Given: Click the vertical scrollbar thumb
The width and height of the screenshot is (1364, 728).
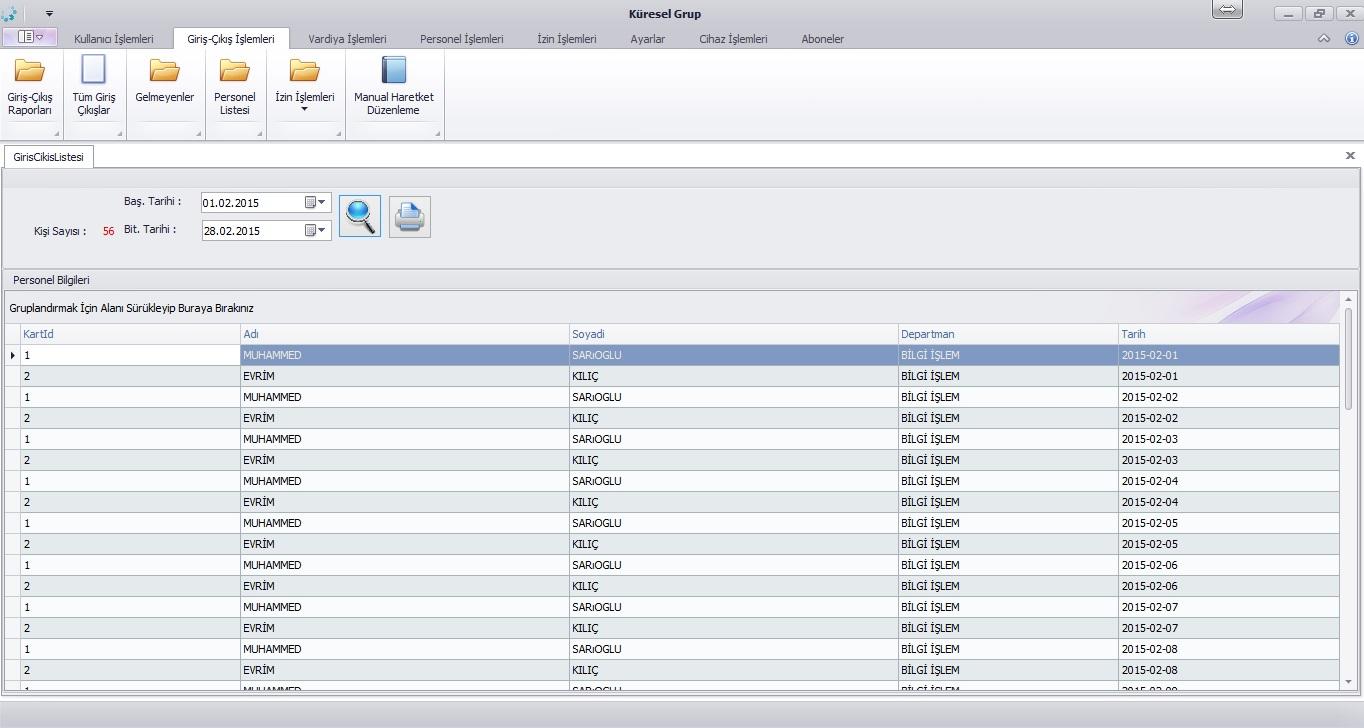Looking at the screenshot, I should tap(1348, 358).
